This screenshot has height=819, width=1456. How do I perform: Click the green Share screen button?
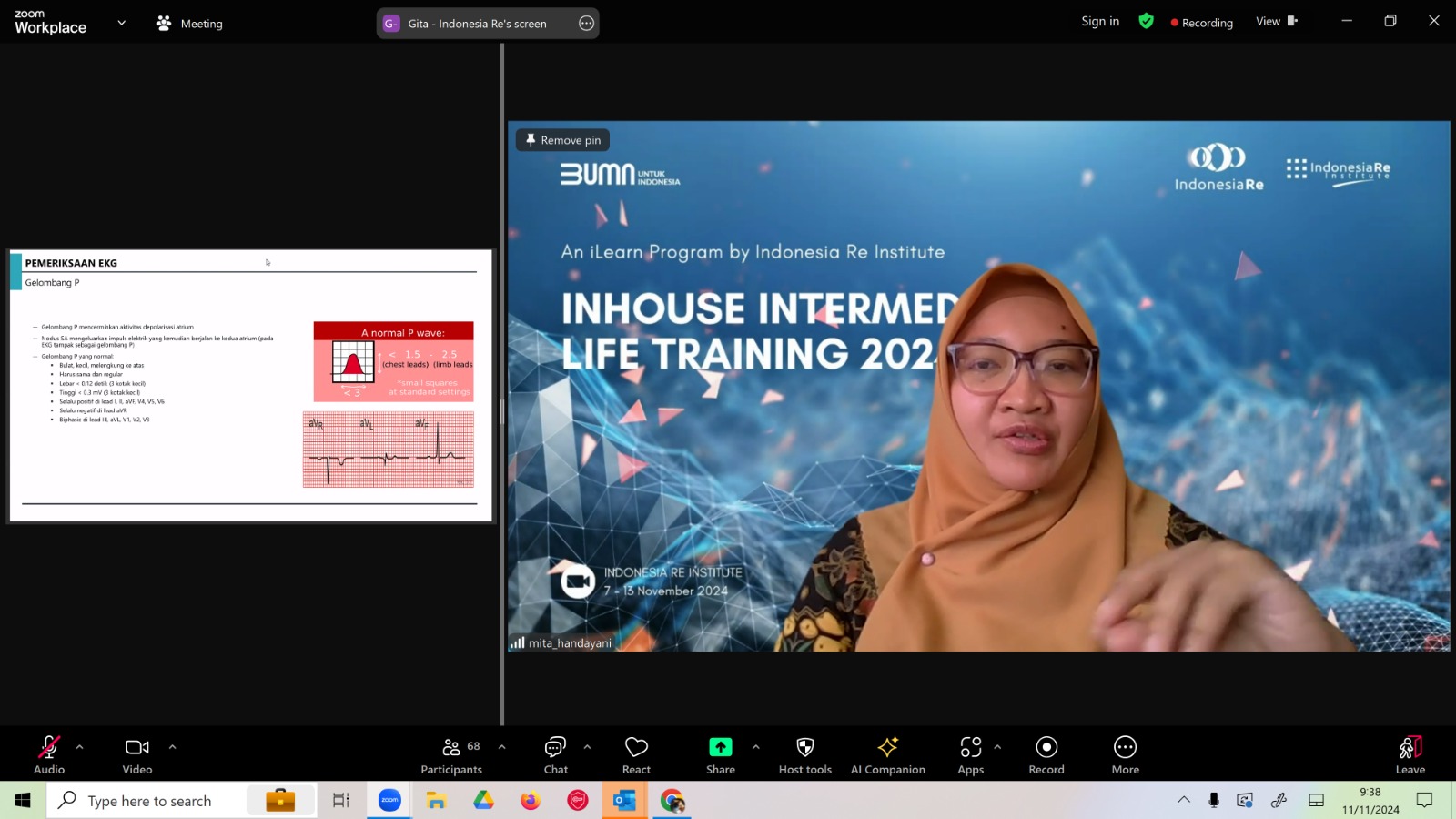(721, 755)
